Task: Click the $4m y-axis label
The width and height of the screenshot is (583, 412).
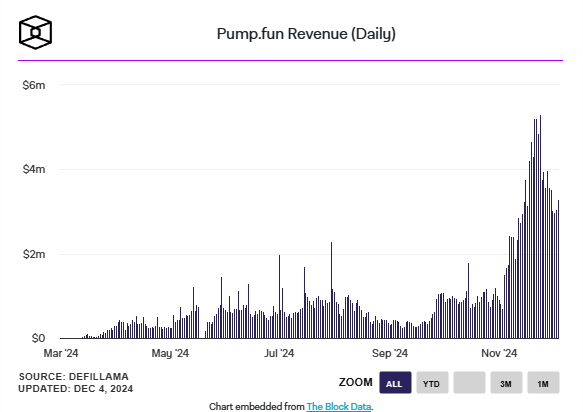Action: (34, 170)
